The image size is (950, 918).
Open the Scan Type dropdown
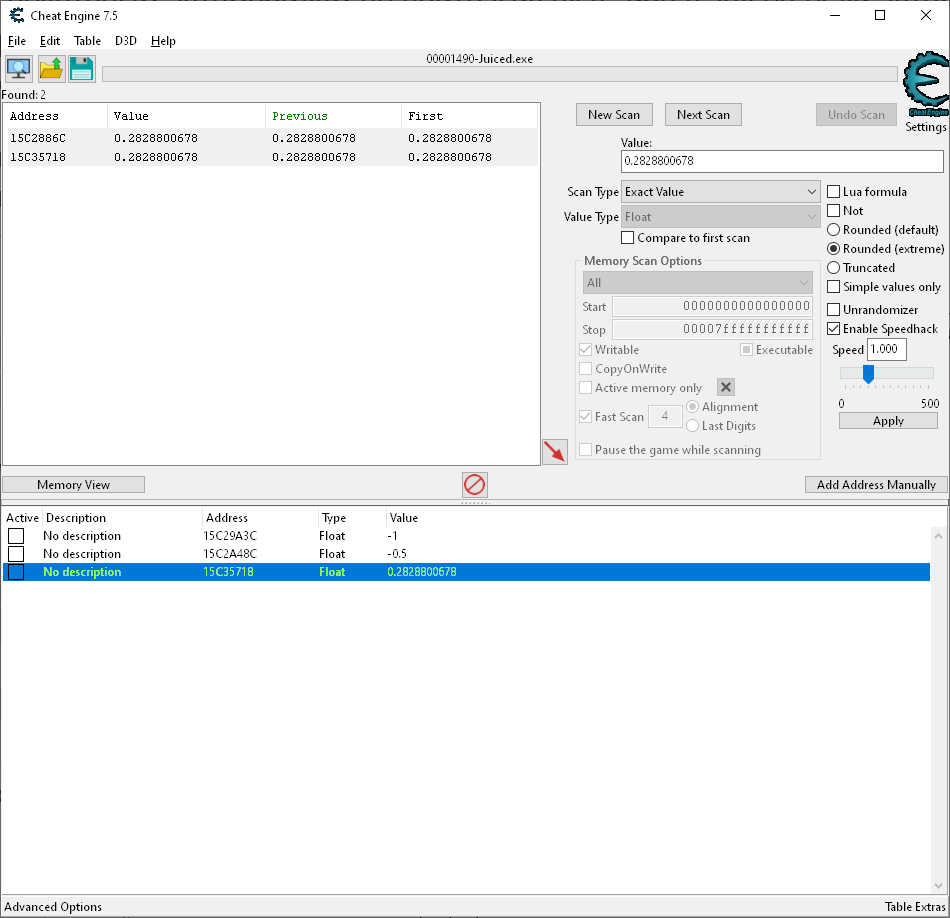coord(720,192)
